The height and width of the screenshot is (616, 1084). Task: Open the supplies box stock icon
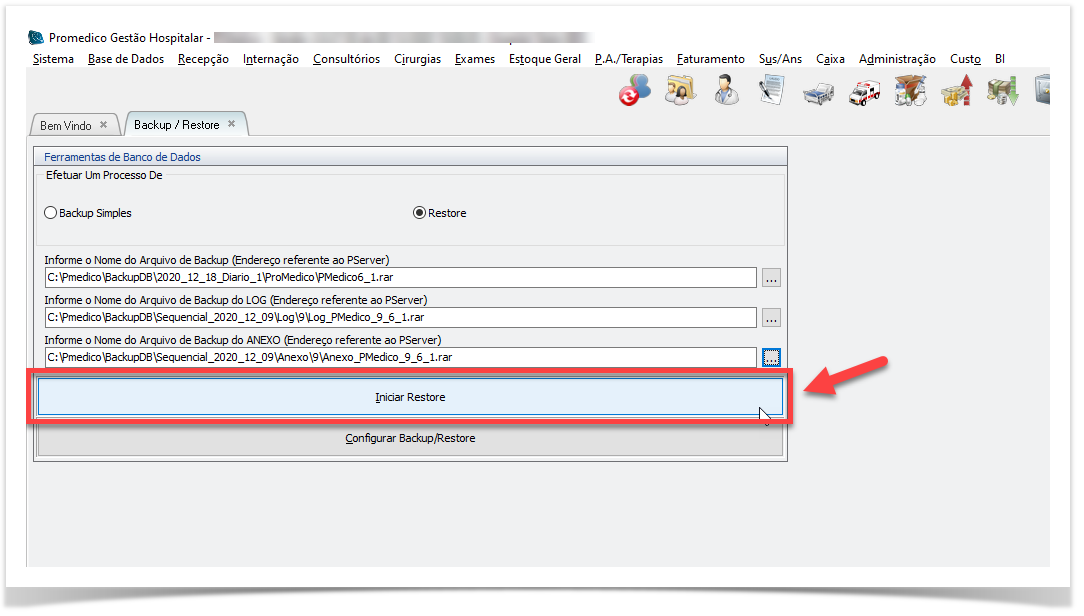coord(910,91)
